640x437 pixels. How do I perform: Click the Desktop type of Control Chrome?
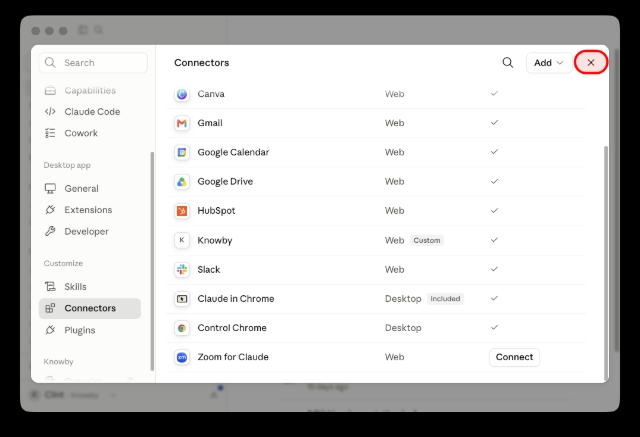point(403,328)
